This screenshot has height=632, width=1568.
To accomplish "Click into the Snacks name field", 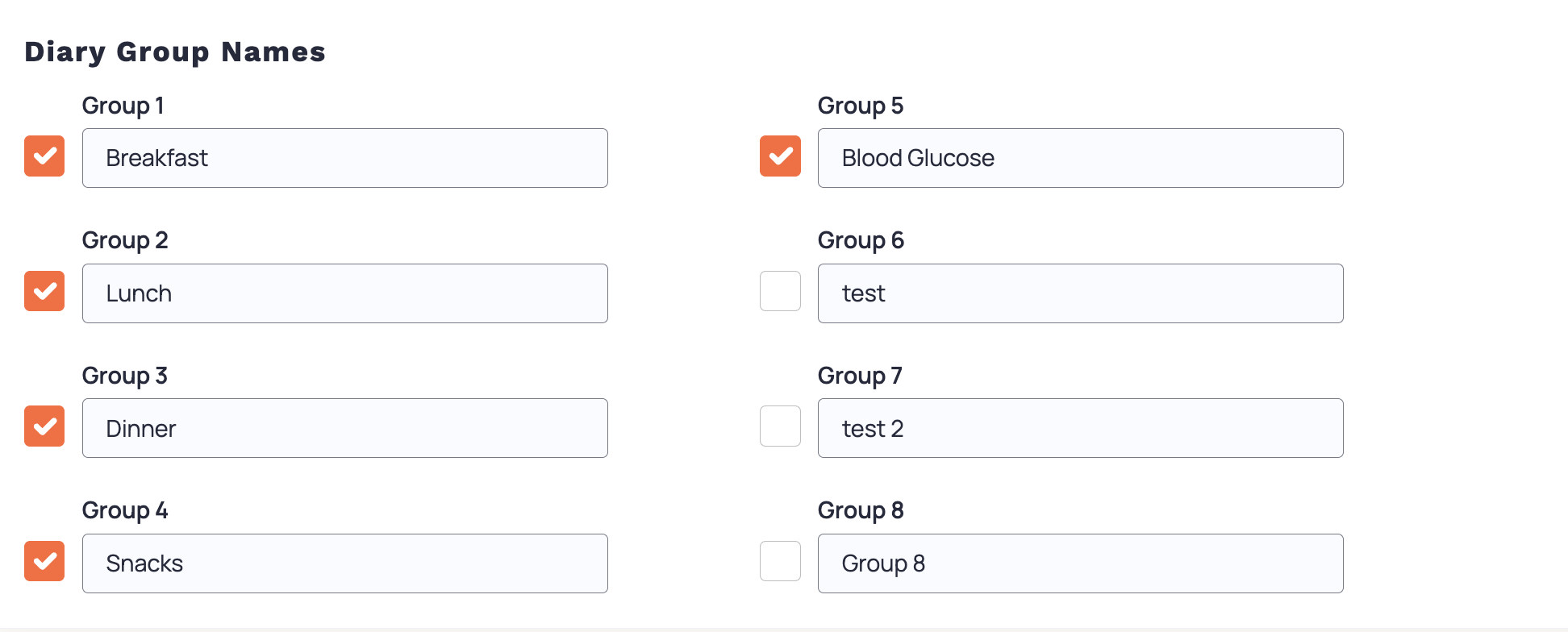I will [345, 563].
